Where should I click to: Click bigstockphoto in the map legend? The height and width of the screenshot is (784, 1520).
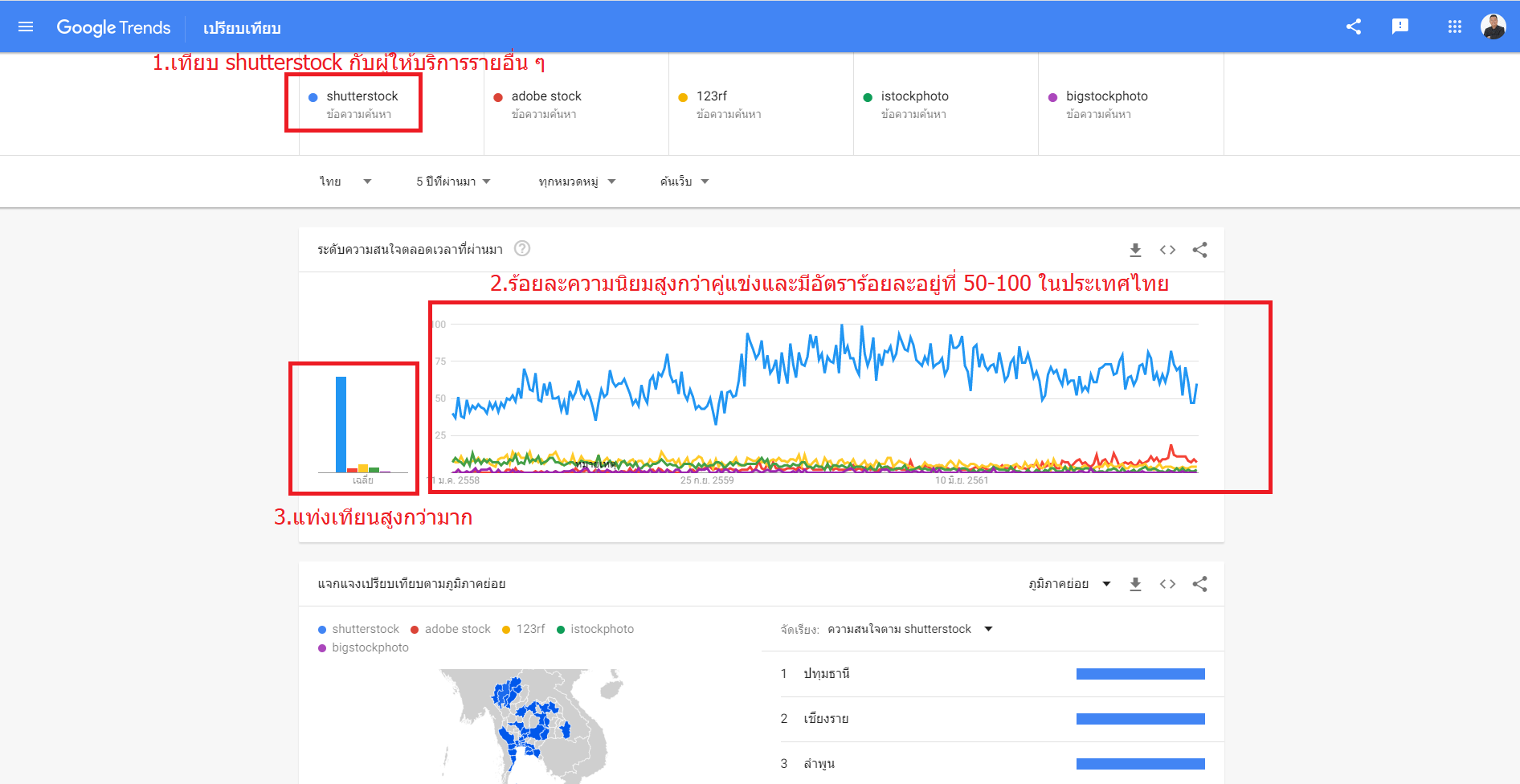tap(363, 647)
